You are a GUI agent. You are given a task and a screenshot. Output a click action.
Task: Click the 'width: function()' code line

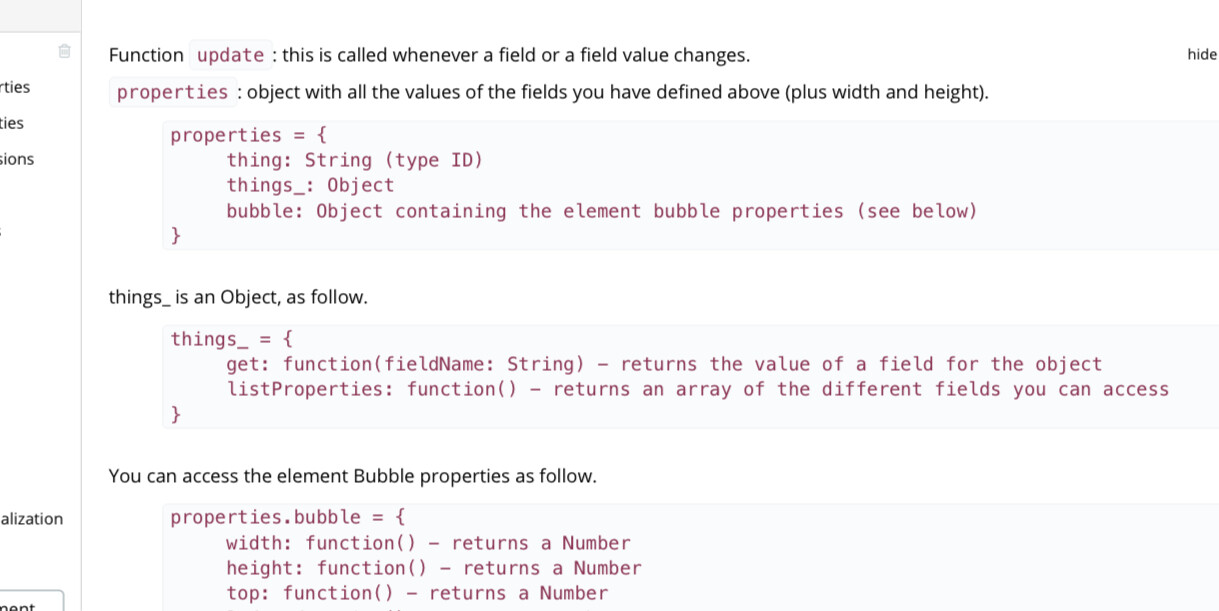[428, 543]
